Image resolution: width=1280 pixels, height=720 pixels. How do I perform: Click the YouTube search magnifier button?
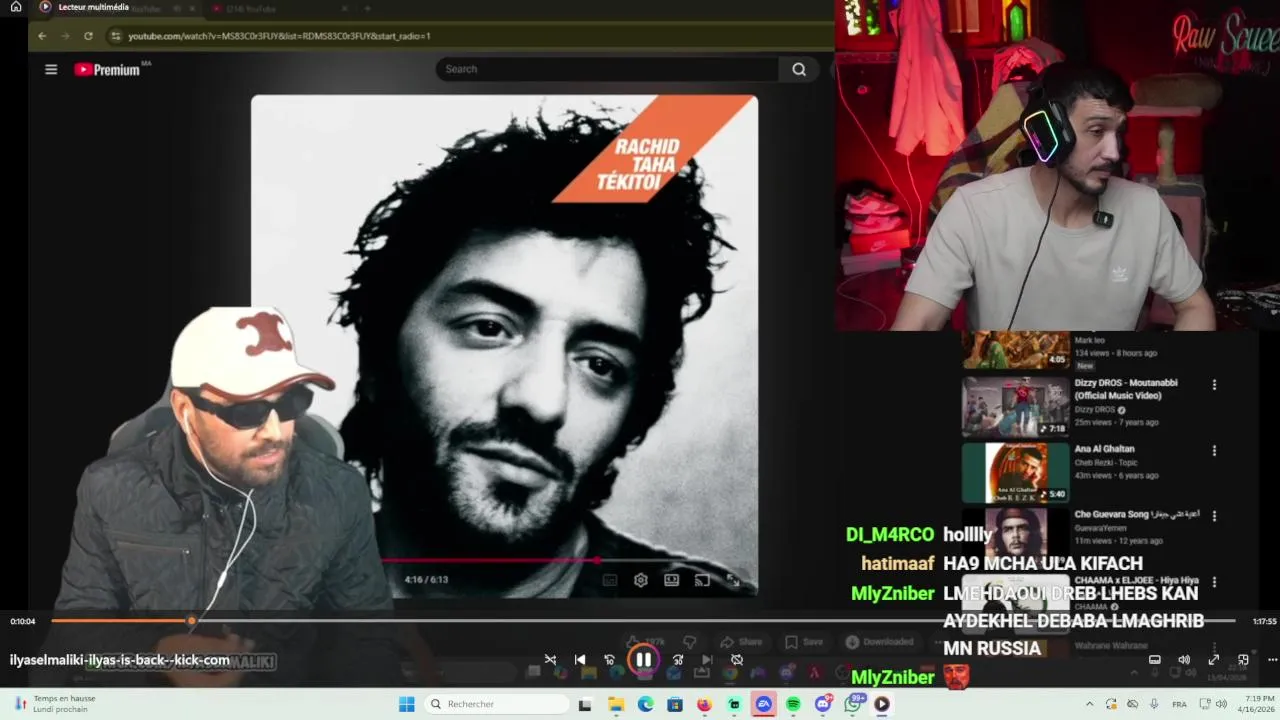[x=799, y=69]
